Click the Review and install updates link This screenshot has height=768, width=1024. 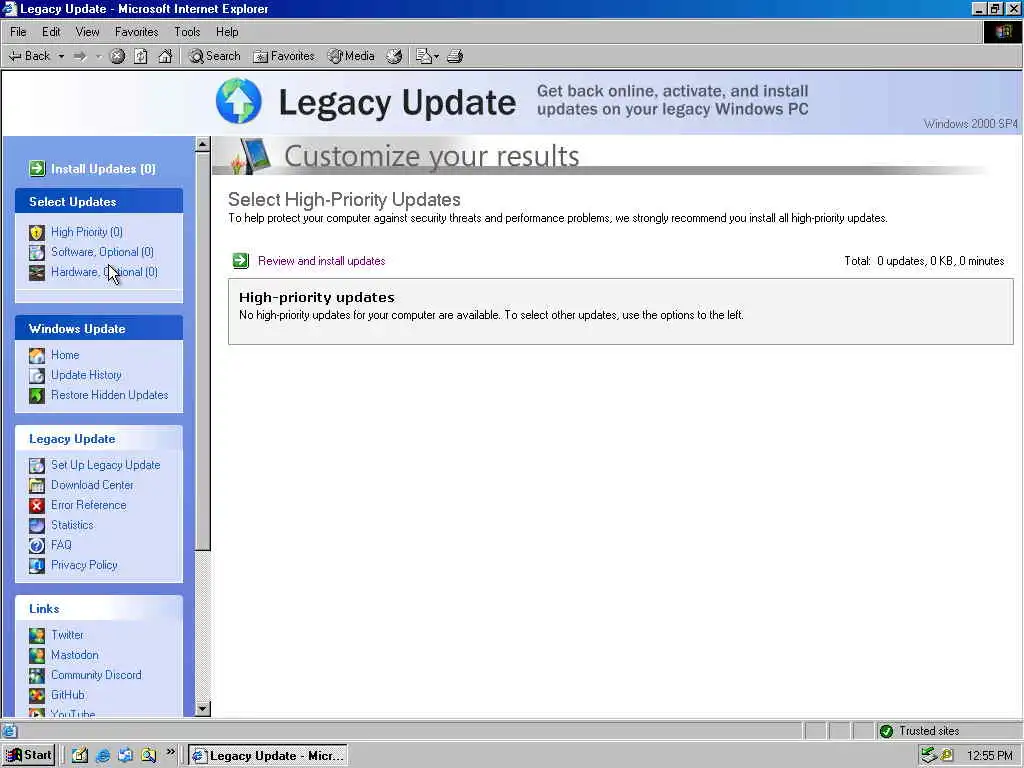[321, 261]
